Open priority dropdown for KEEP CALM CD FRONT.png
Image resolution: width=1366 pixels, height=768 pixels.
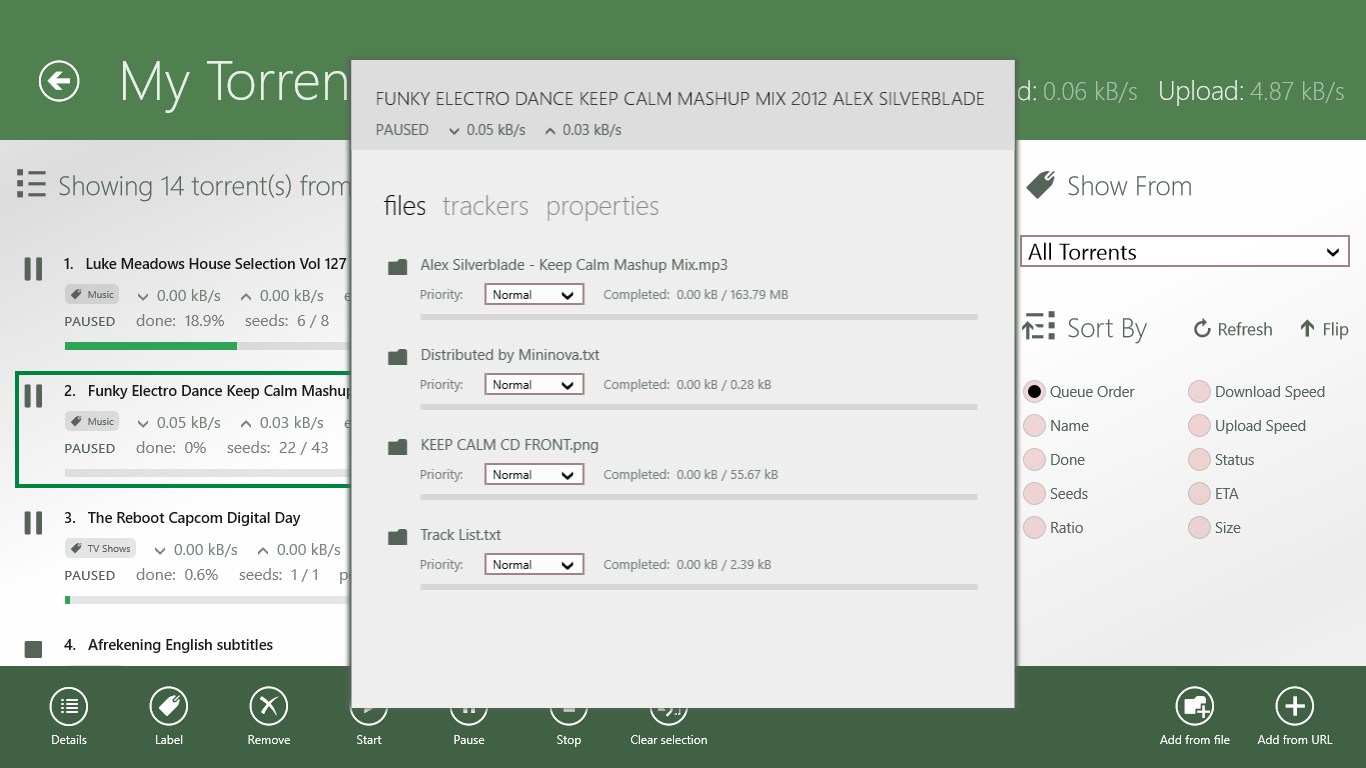click(x=534, y=475)
